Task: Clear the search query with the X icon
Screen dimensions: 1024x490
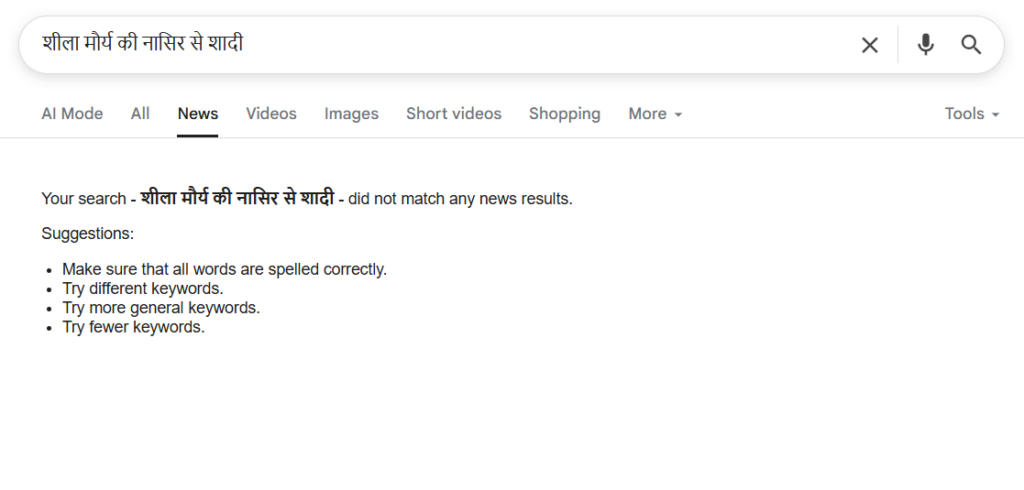Action: [x=870, y=45]
